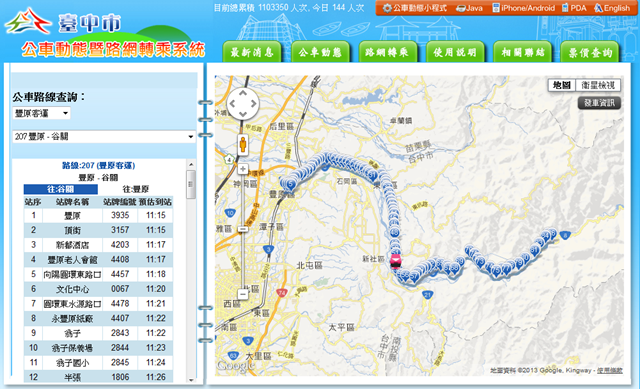This screenshot has height=389, width=640.
Task: Expand the 207 豐原 - 谷關 route dropdown
Action: pyautogui.click(x=104, y=136)
